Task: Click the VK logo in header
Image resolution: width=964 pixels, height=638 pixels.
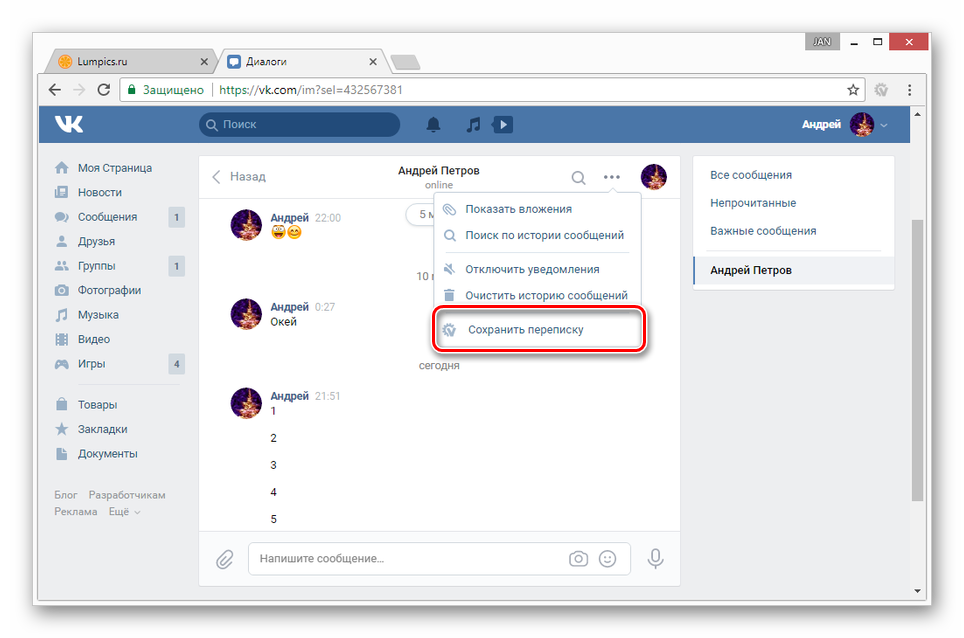Action: pyautogui.click(x=69, y=124)
